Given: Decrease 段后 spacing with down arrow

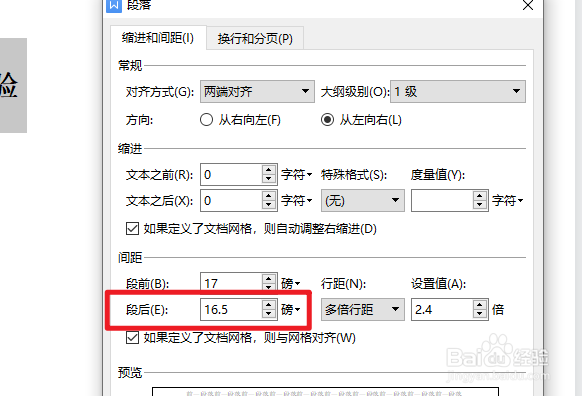Looking at the screenshot, I should (x=268, y=314).
